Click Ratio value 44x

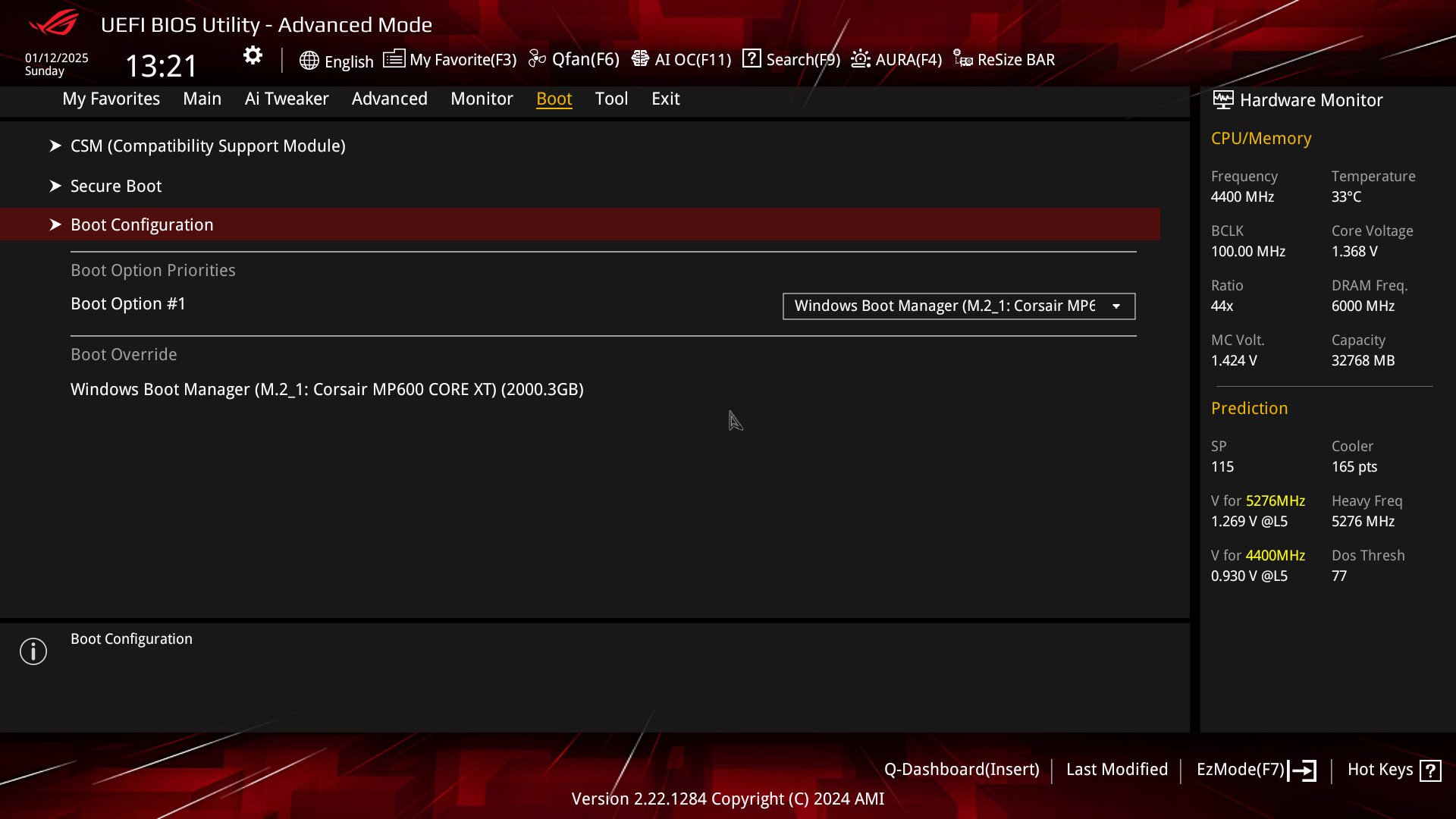pyautogui.click(x=1222, y=306)
